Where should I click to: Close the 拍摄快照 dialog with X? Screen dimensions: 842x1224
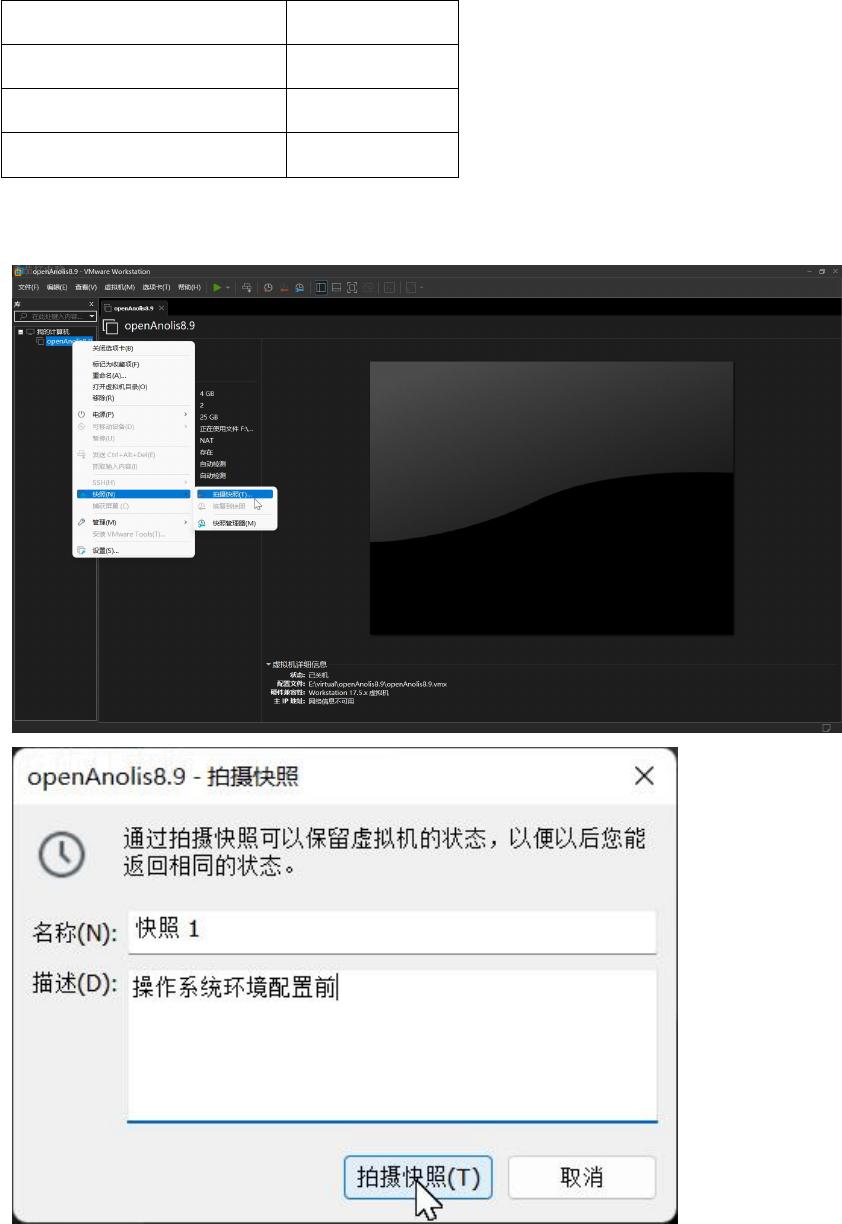(645, 775)
